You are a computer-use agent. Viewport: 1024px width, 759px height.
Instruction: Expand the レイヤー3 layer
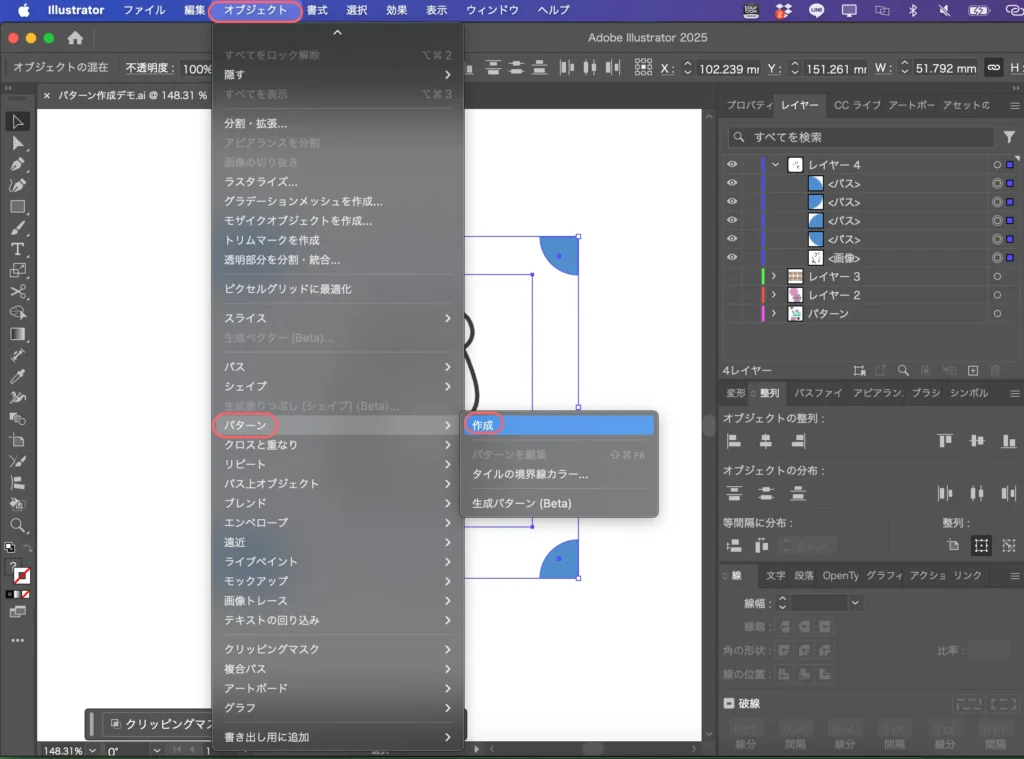click(774, 277)
